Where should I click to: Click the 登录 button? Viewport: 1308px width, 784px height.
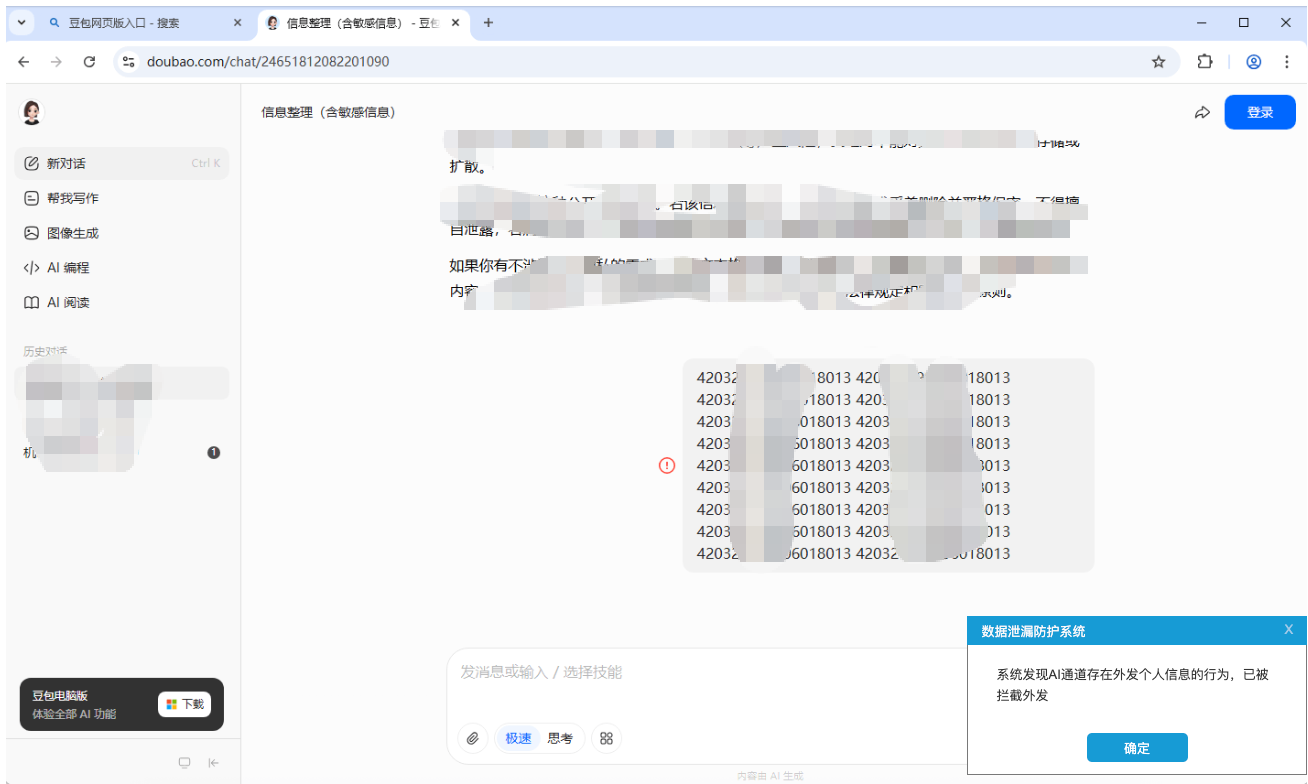tap(1260, 113)
